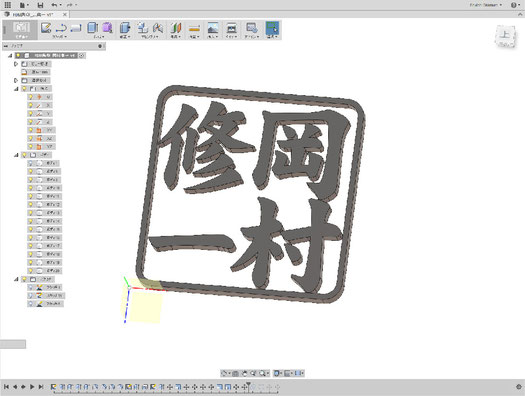Open the data panel grid icon
Screen dimensions: 525x396
(7, 5)
